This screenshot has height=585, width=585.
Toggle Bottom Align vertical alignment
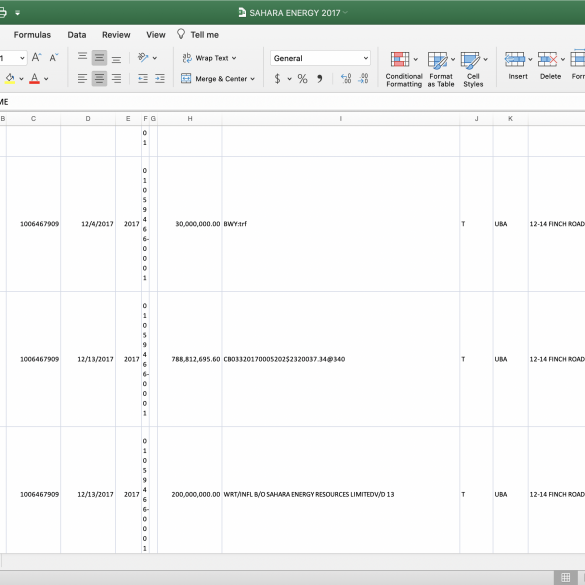coord(116,59)
